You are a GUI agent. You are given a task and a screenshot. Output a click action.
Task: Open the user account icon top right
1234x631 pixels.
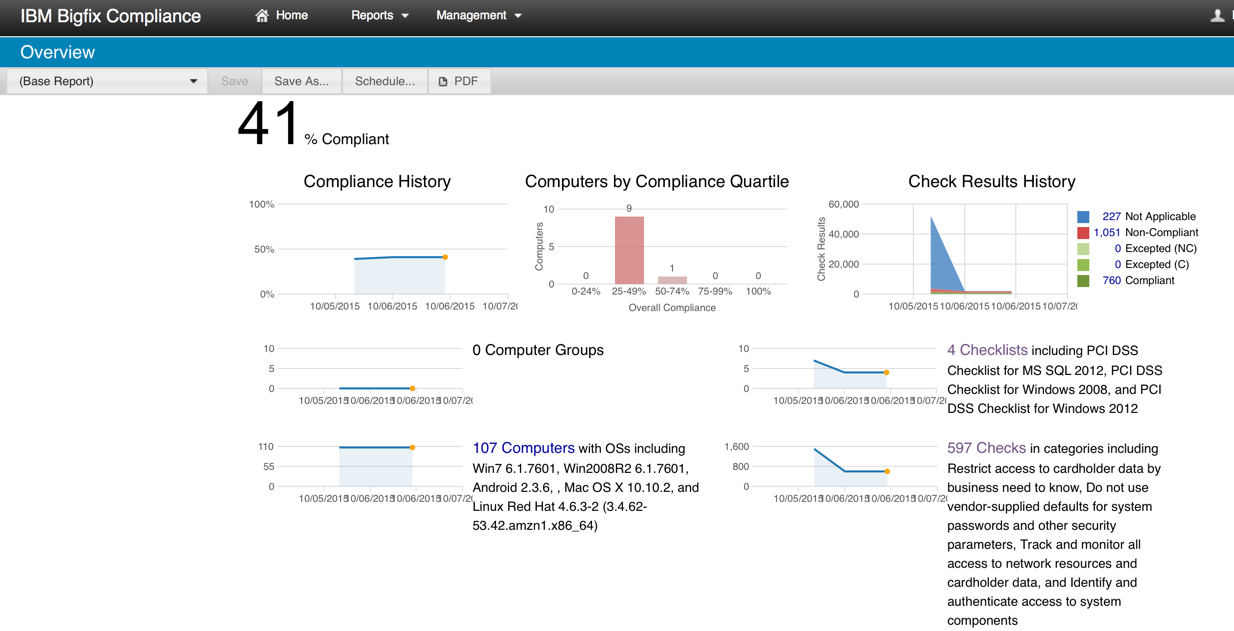click(x=1217, y=16)
